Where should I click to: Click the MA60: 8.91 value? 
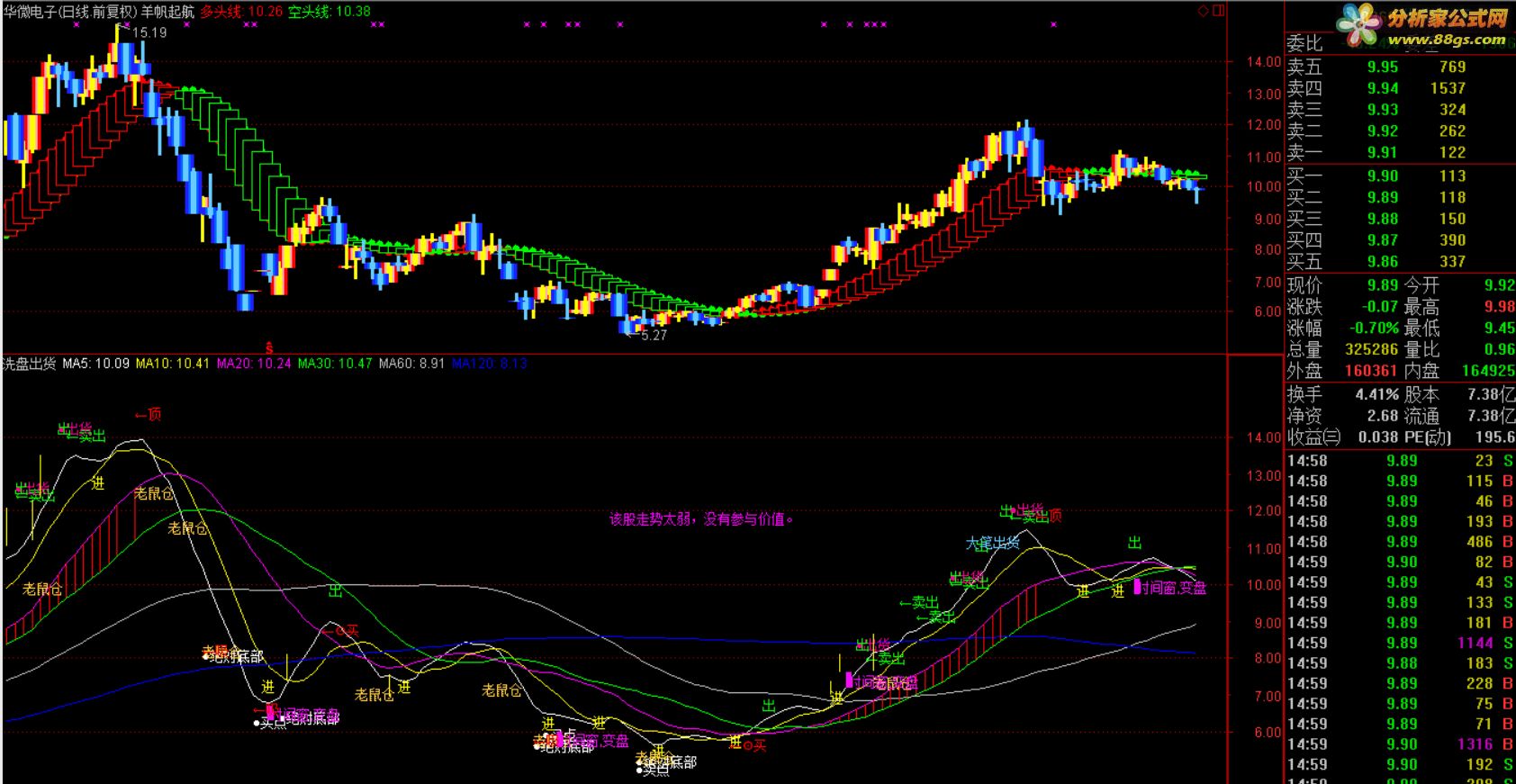coord(411,364)
